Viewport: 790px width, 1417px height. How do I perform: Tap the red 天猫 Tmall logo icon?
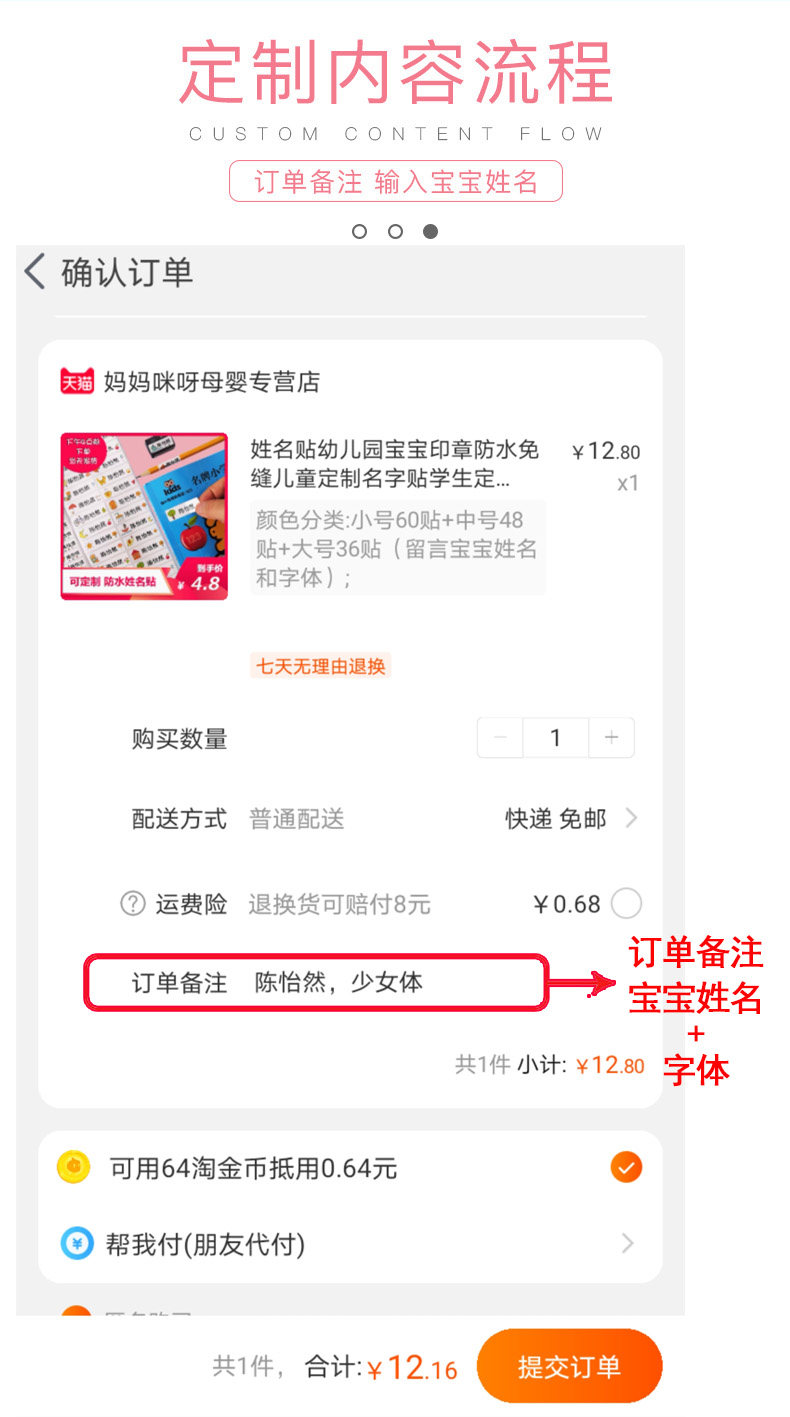[77, 381]
